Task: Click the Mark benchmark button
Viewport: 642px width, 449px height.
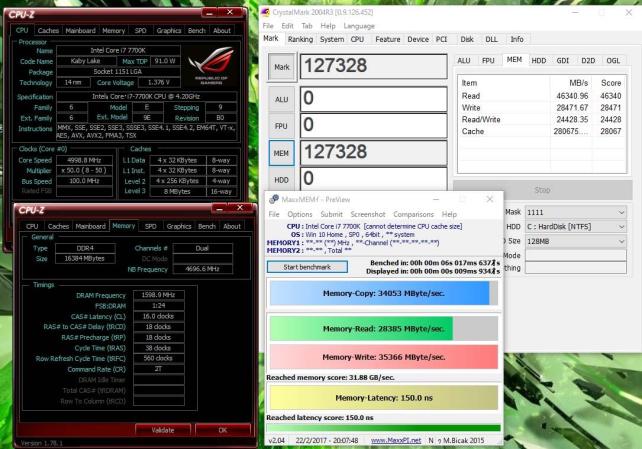Action: click(x=282, y=67)
